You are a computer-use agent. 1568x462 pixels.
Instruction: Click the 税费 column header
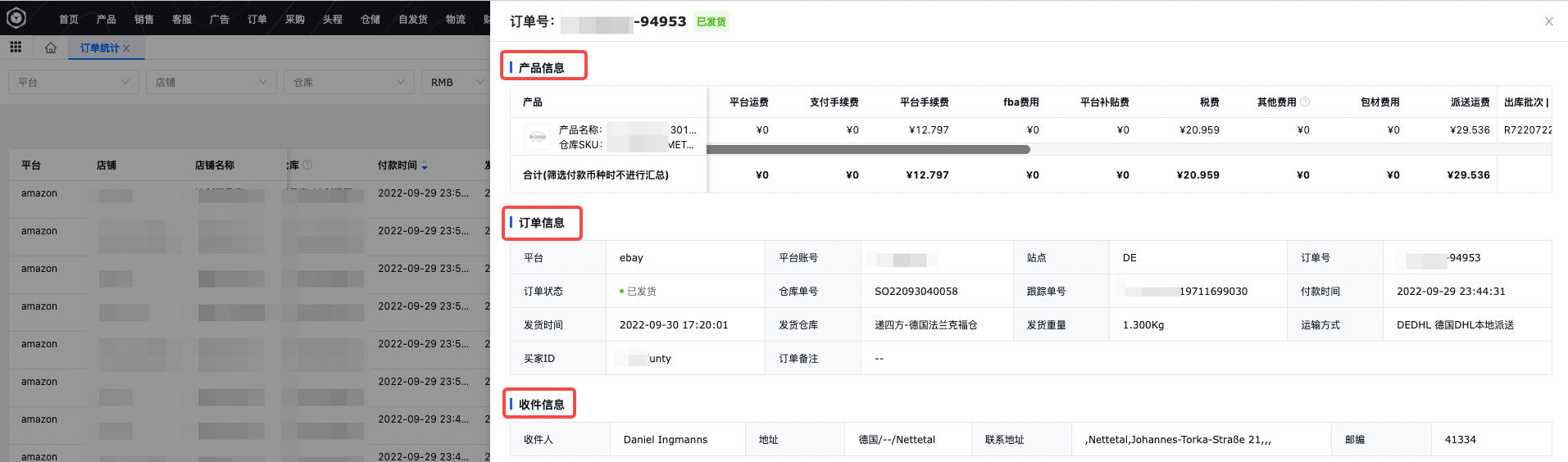[x=1210, y=102]
